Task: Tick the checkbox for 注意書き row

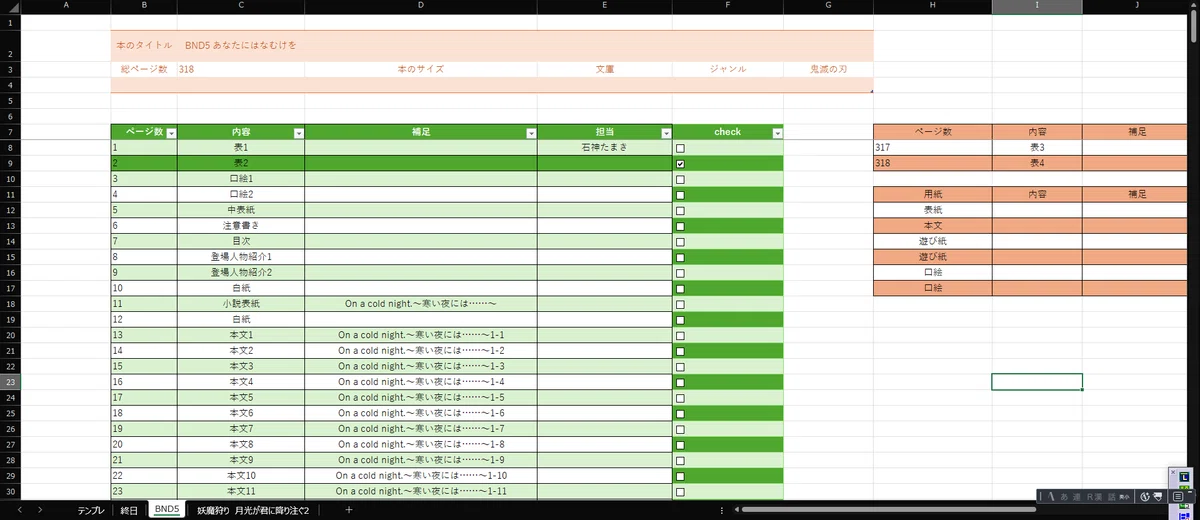Action: tap(681, 226)
